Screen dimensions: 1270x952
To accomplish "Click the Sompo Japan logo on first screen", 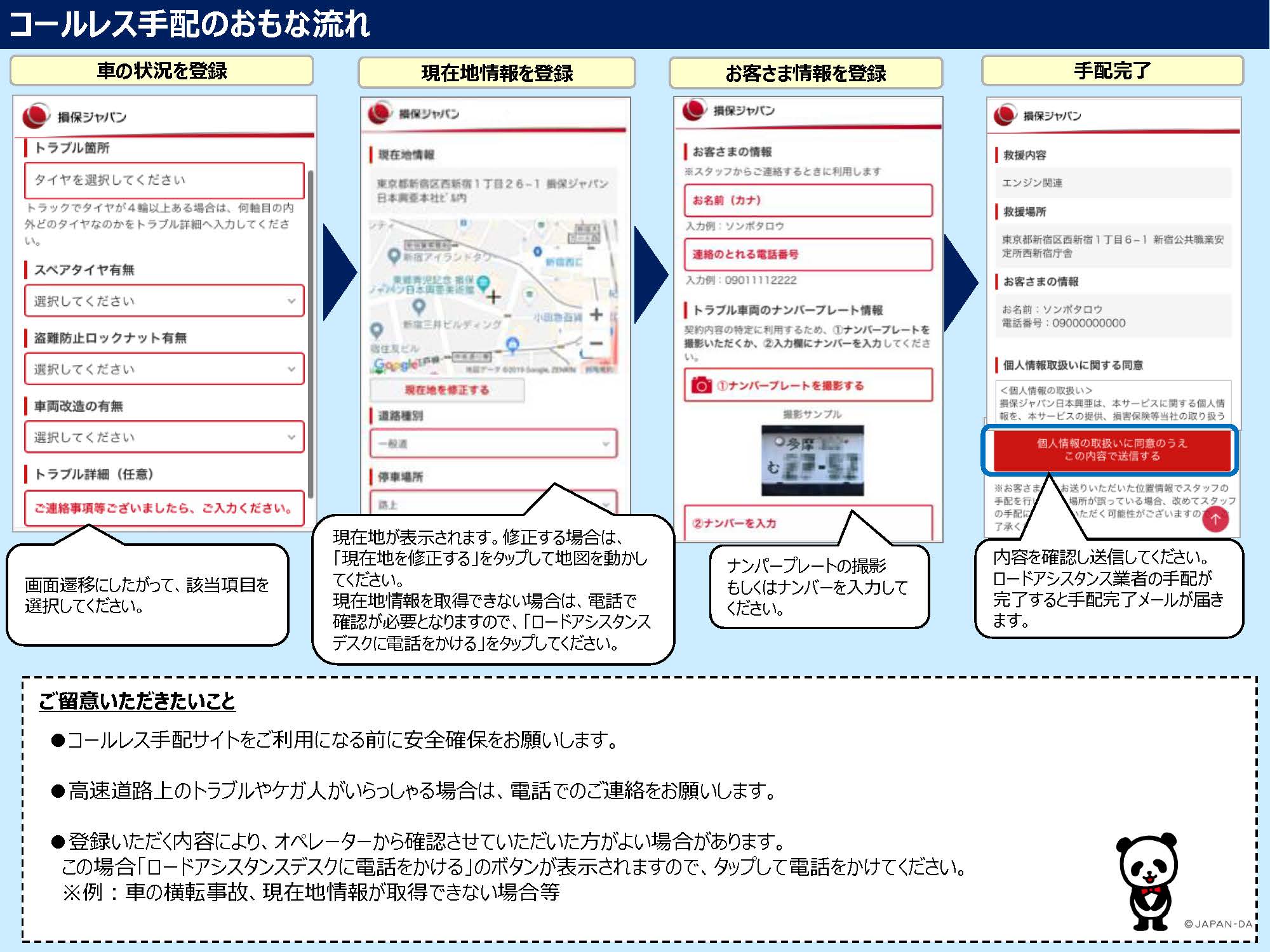I will [x=37, y=116].
